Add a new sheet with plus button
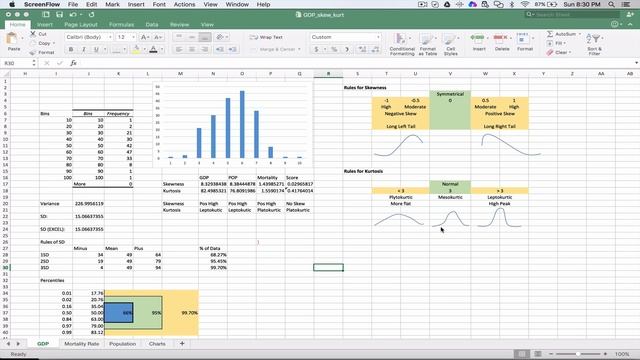The height and width of the screenshot is (360, 640). (182, 344)
